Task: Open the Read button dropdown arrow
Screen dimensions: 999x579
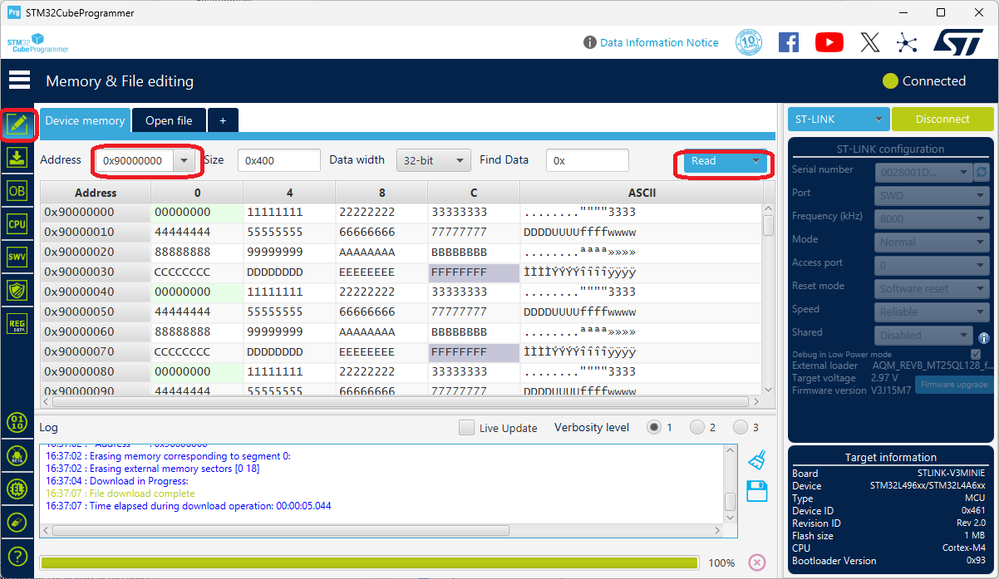Action: [x=756, y=161]
